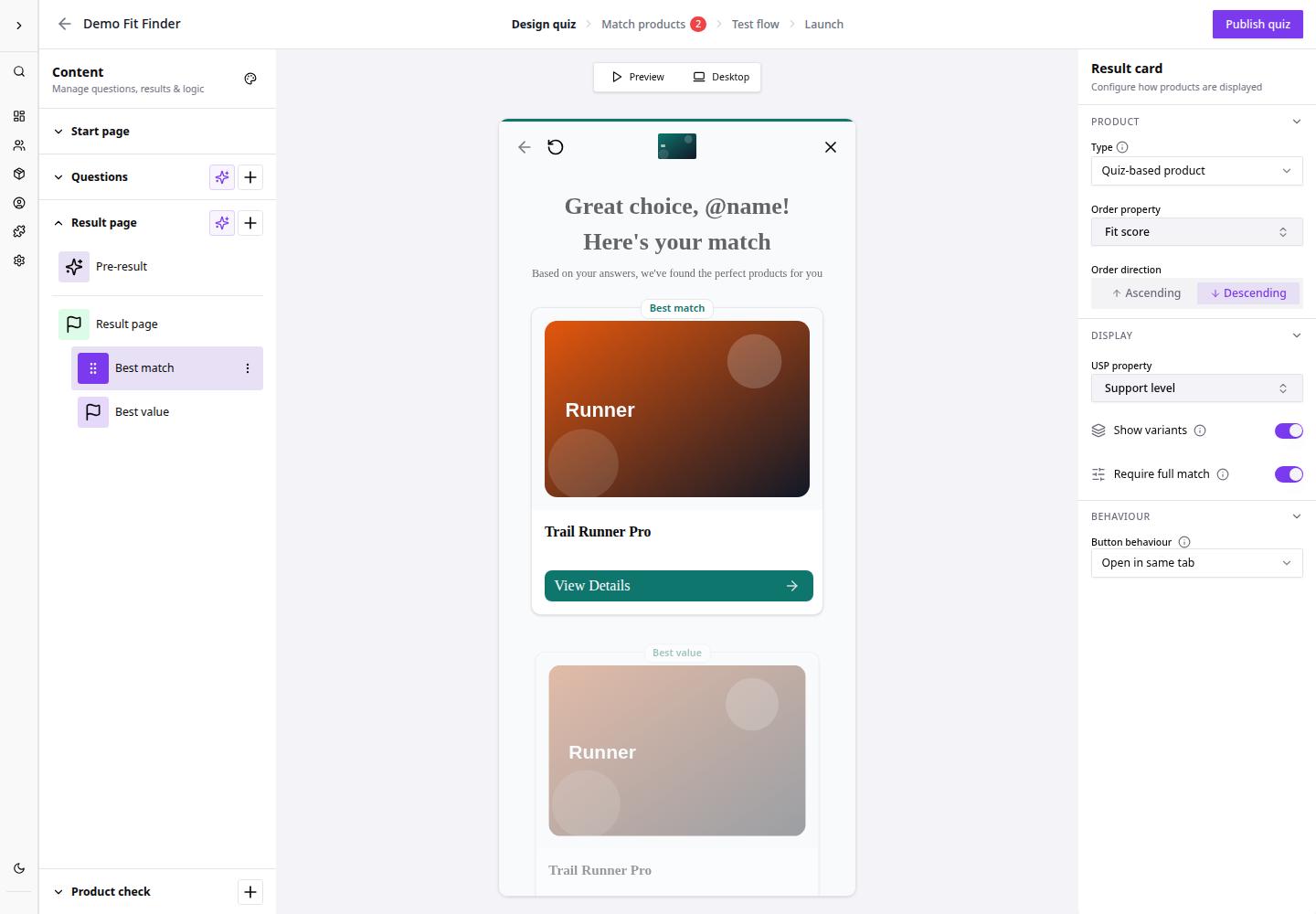Open the USP property Support level selector
Image resolution: width=1316 pixels, height=914 pixels.
1197,388
